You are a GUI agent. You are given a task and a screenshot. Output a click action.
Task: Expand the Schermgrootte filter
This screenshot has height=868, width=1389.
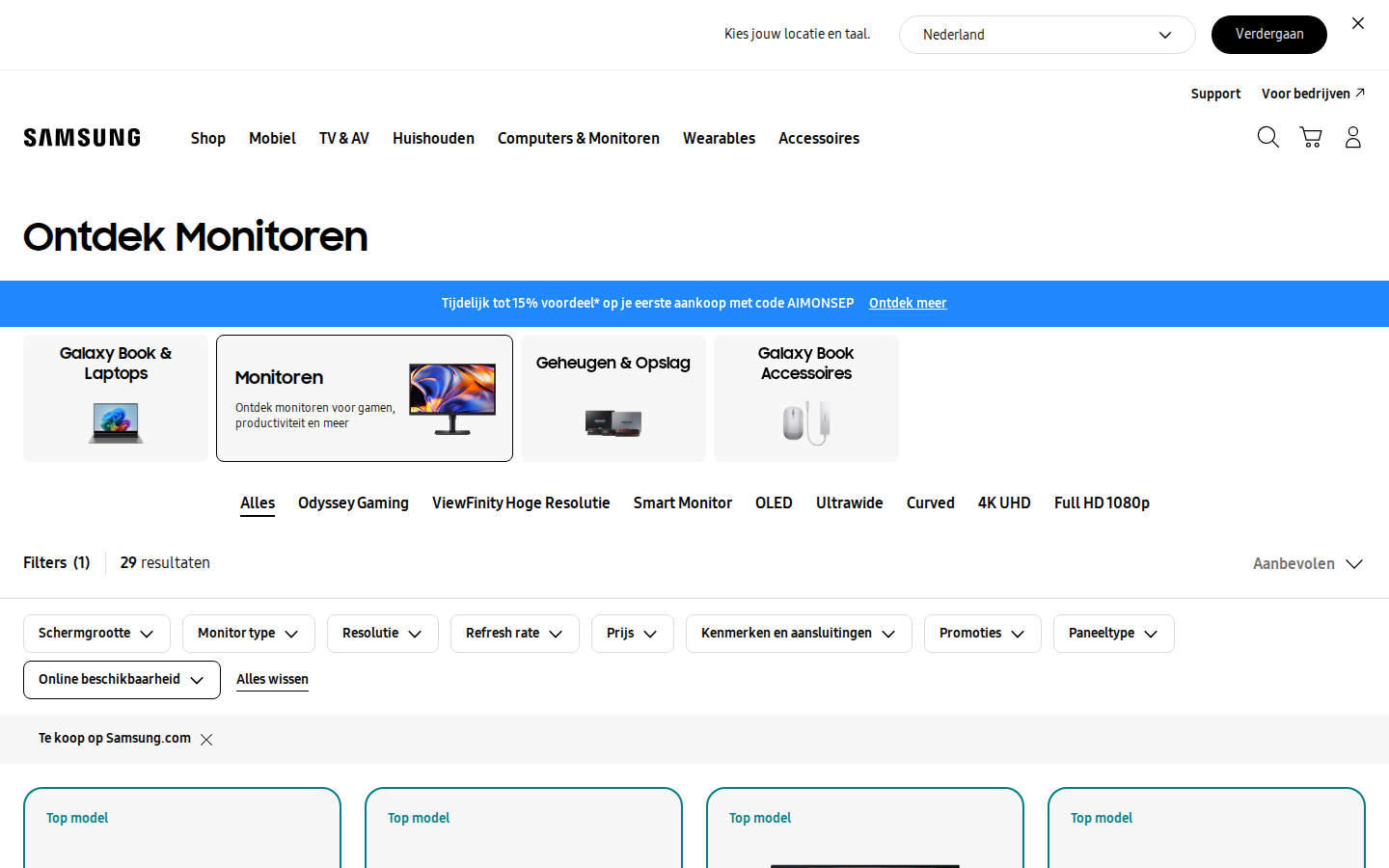96,634
